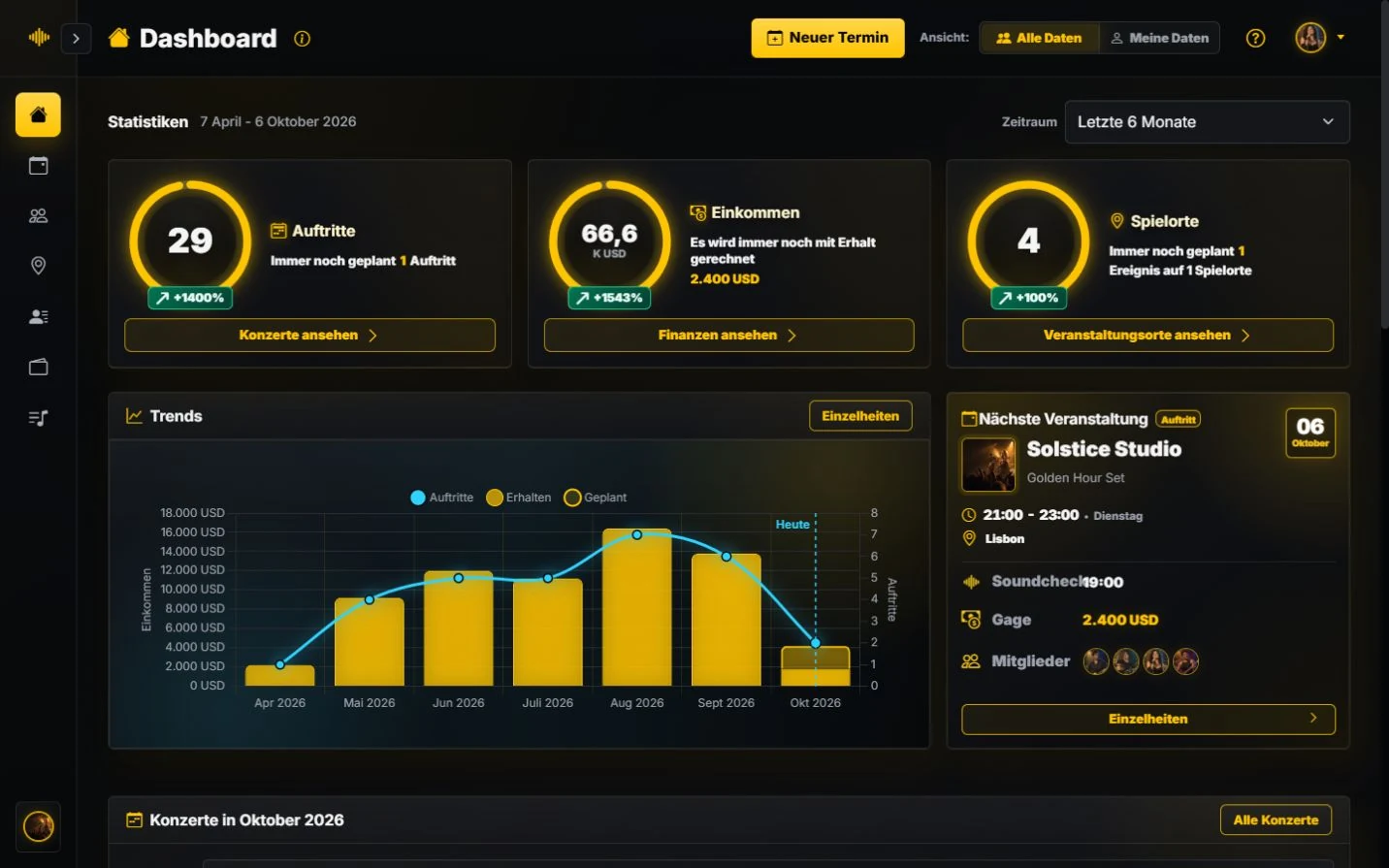The image size is (1389, 868).
Task: Expand the sidebar with the chevron button
Action: pyautogui.click(x=76, y=39)
